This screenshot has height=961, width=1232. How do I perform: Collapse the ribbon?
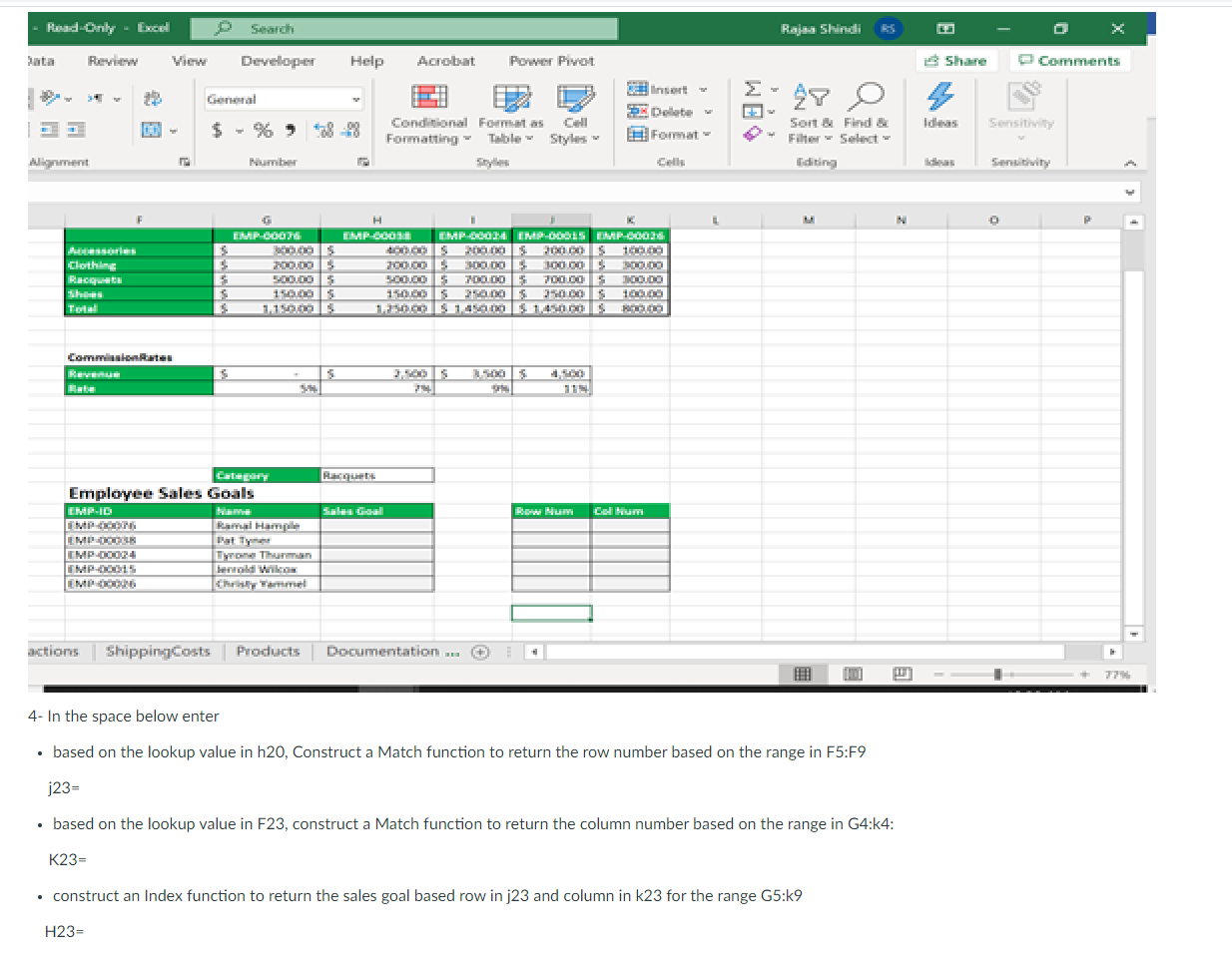(1130, 163)
